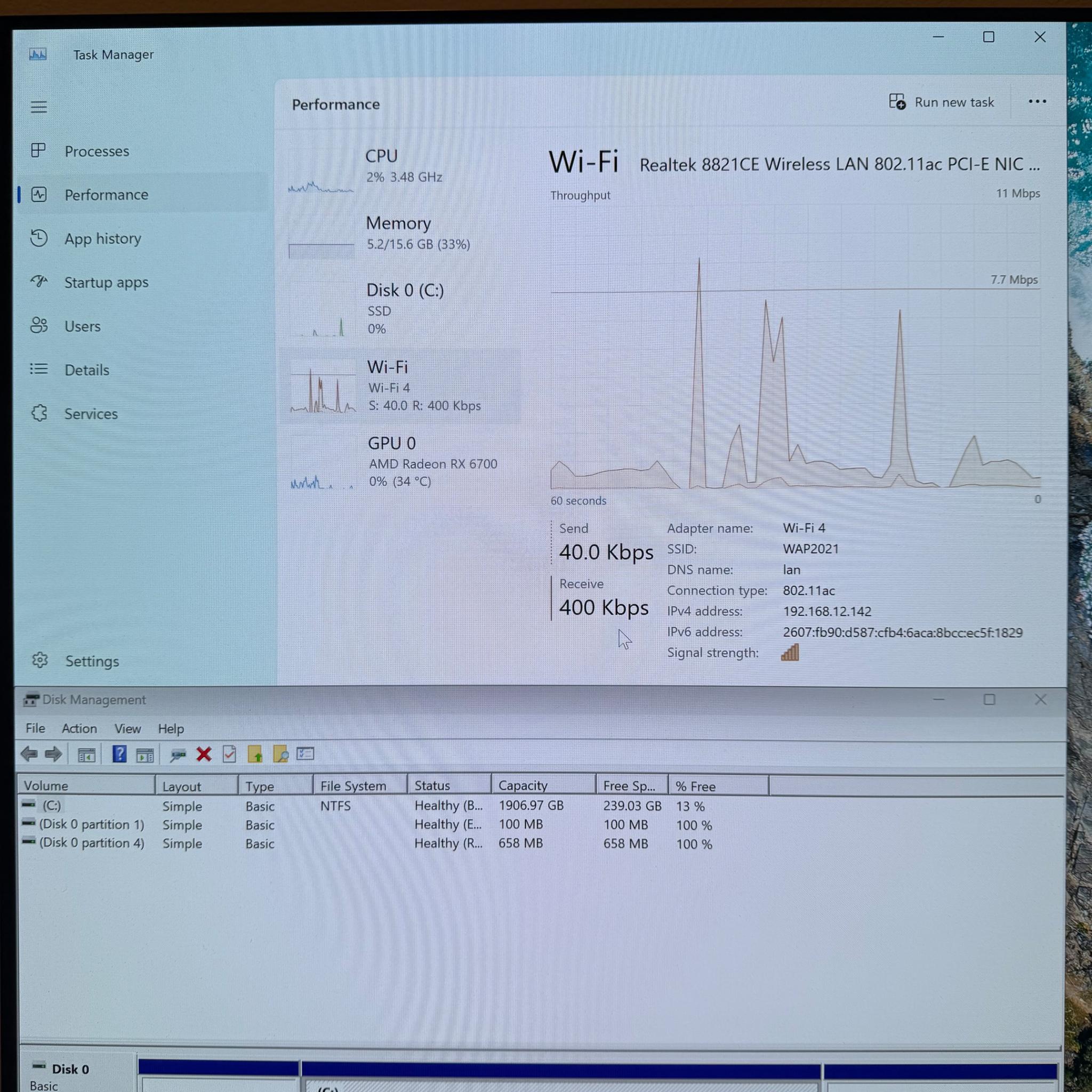
Task: Sort by the Free Sp... column header
Action: [x=632, y=785]
